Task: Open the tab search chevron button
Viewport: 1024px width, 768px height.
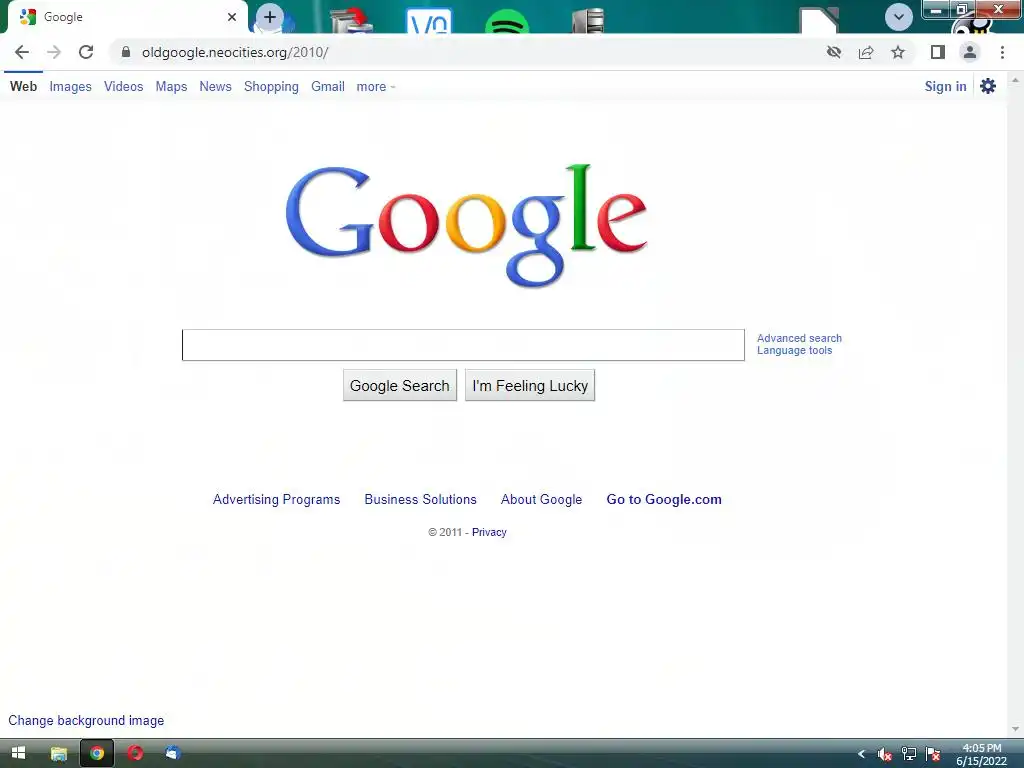Action: point(899,17)
